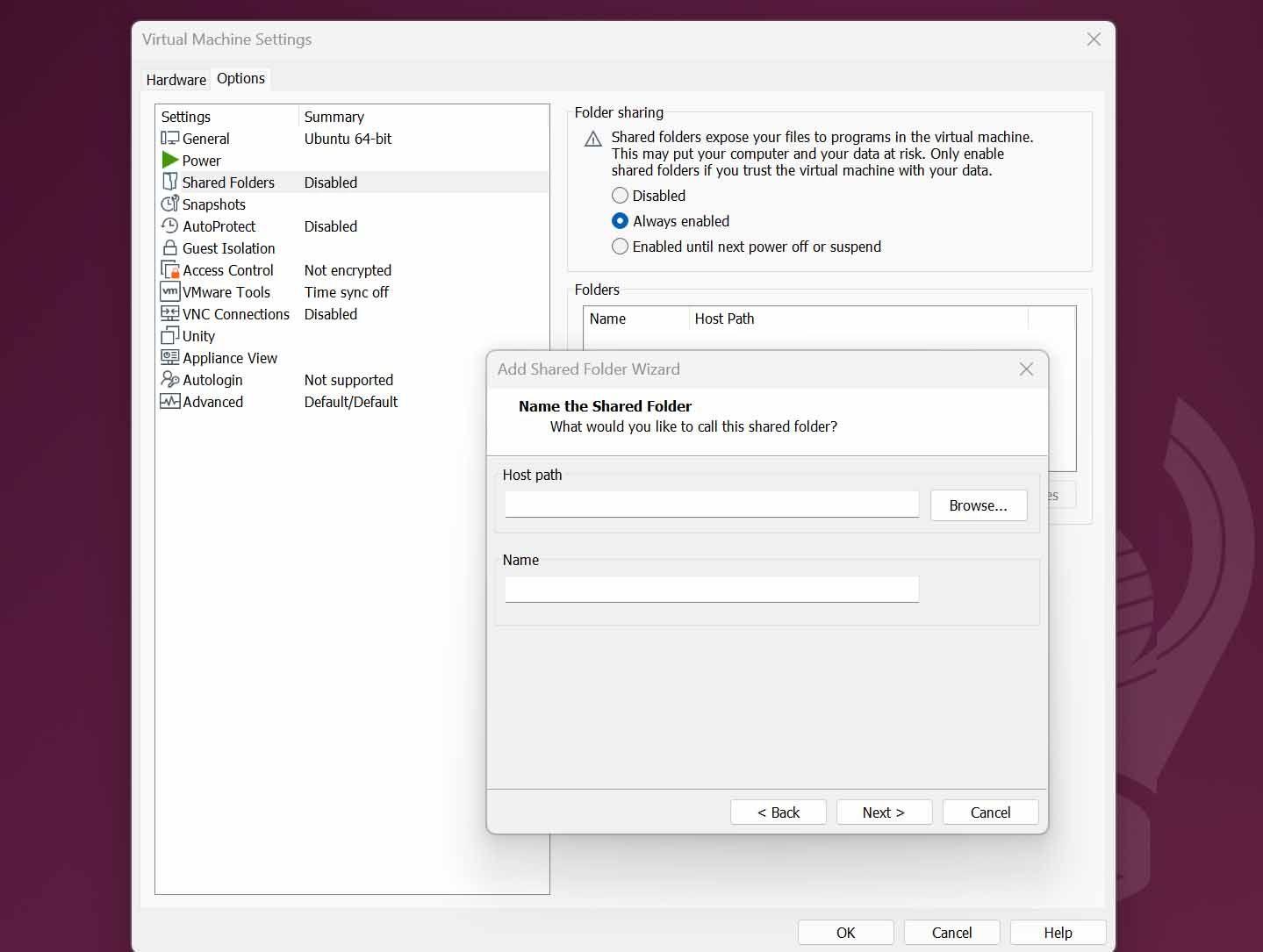Click the Browse... button
This screenshot has width=1263, height=952.
[x=979, y=505]
